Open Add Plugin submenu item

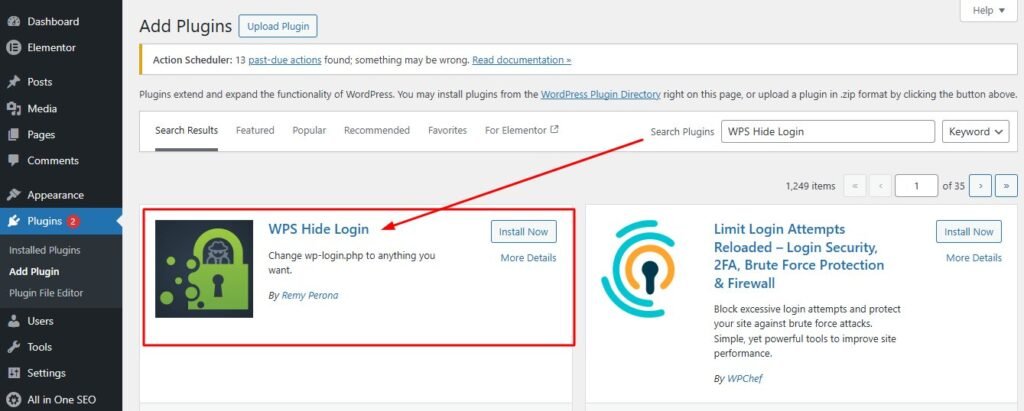pos(34,271)
